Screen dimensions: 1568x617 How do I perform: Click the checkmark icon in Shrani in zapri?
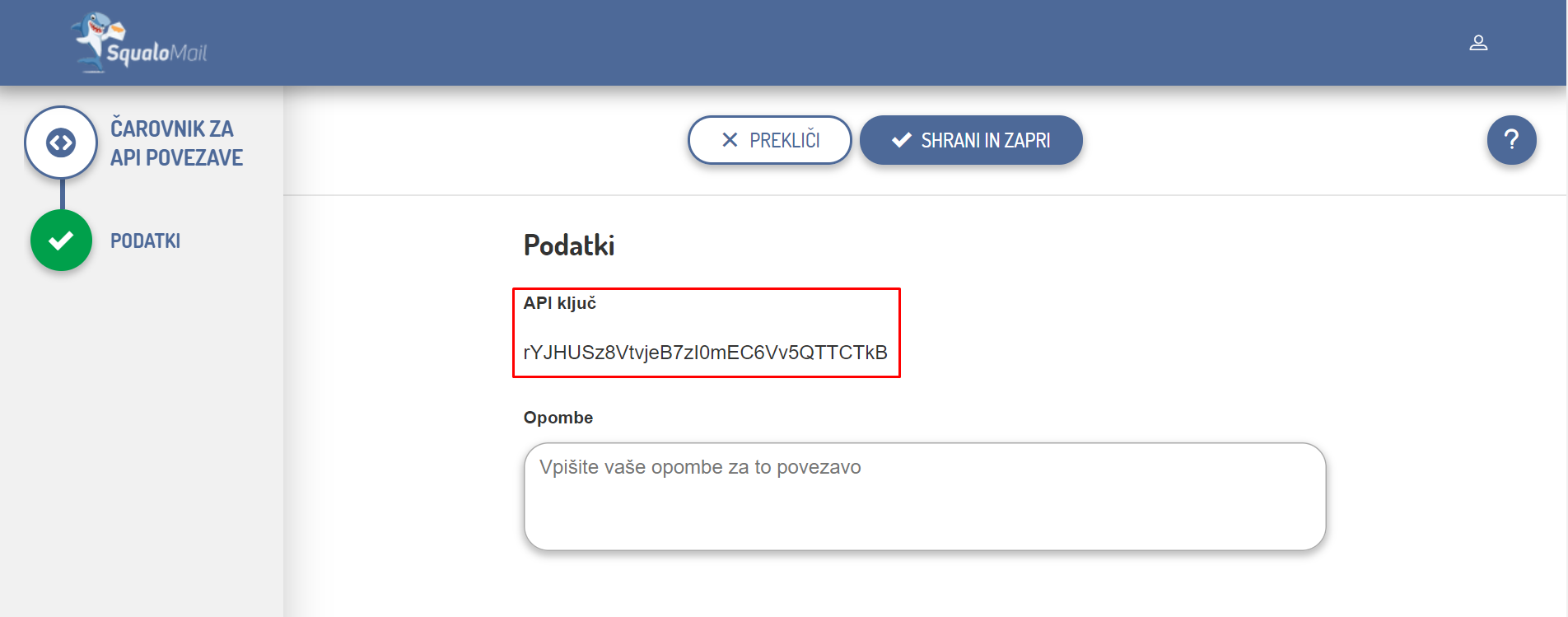pos(902,140)
